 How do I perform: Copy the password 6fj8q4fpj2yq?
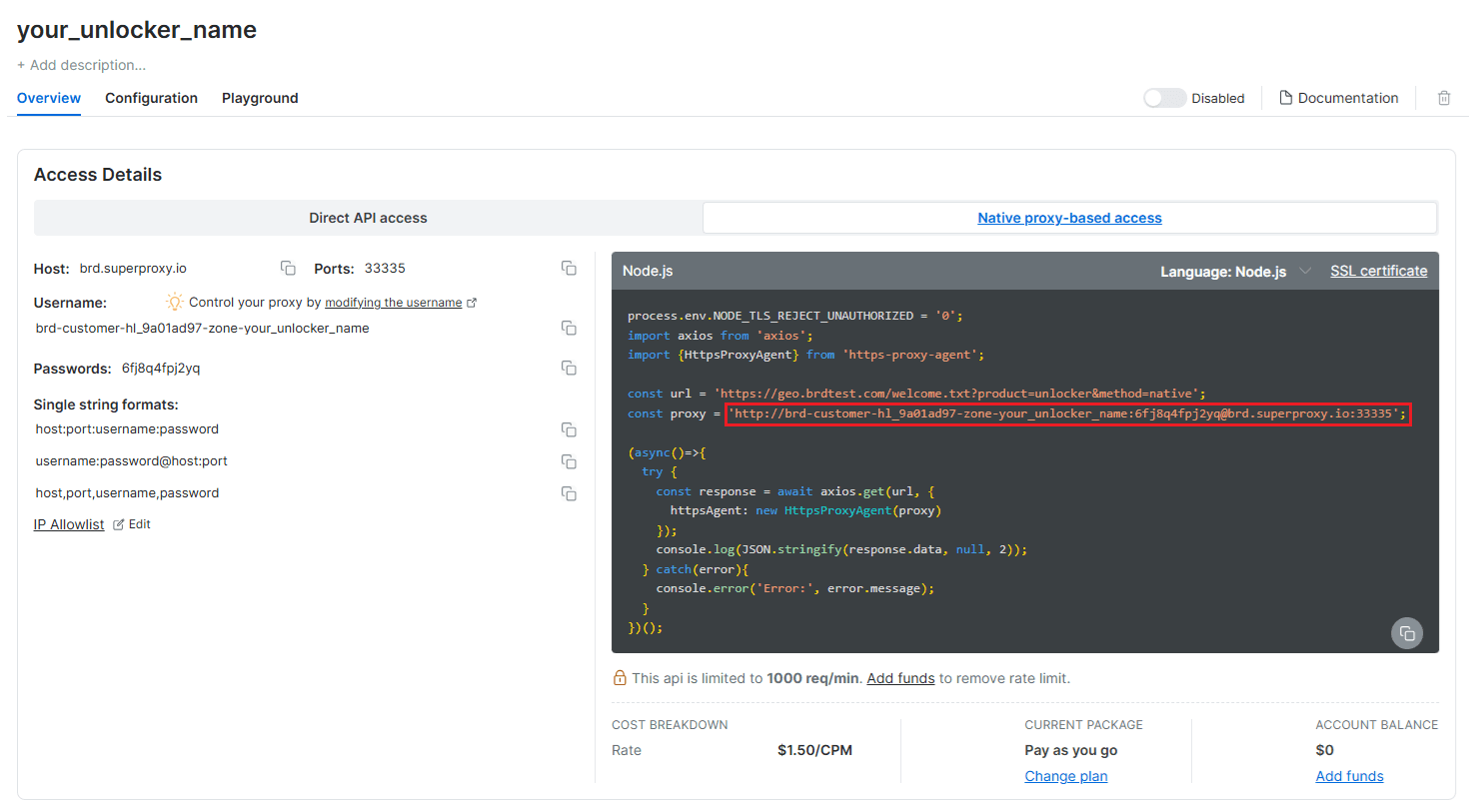pyautogui.click(x=569, y=368)
